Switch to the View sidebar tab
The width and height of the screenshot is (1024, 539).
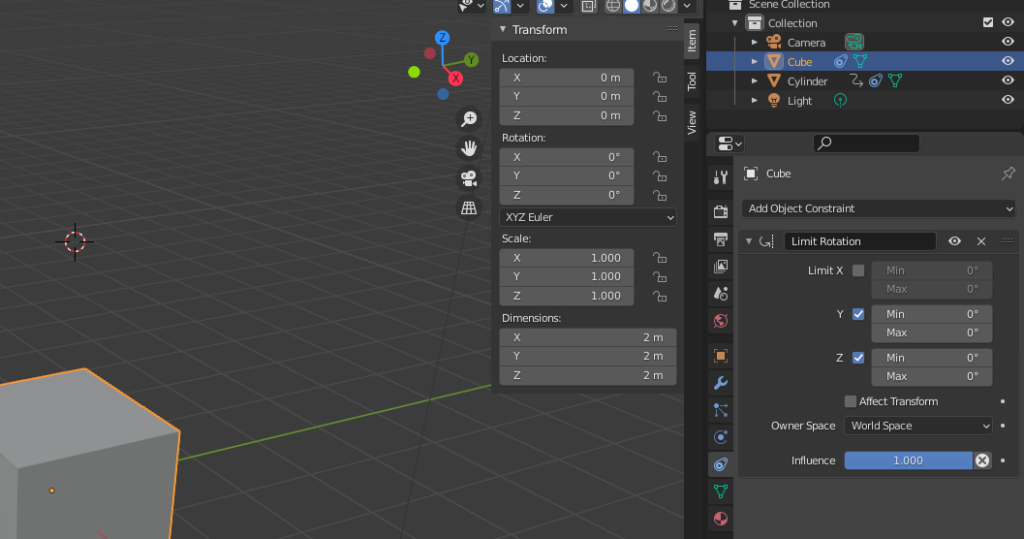[691, 122]
